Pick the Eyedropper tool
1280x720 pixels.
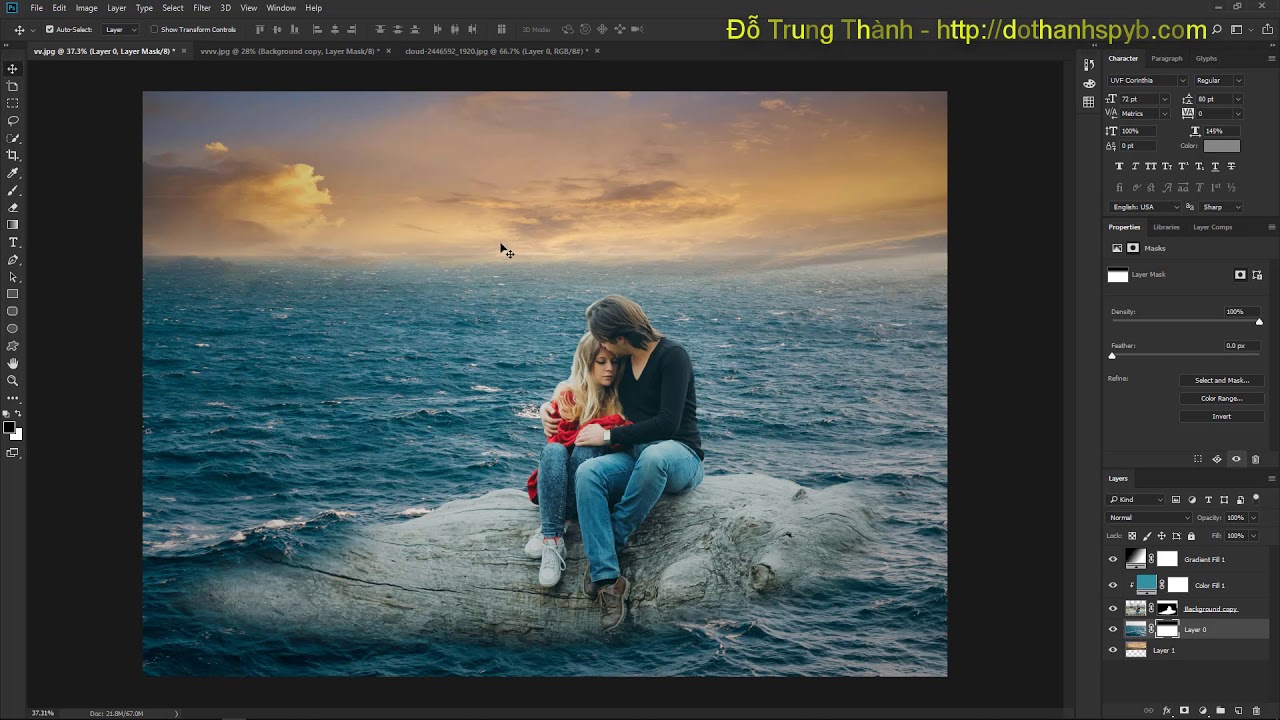click(13, 173)
